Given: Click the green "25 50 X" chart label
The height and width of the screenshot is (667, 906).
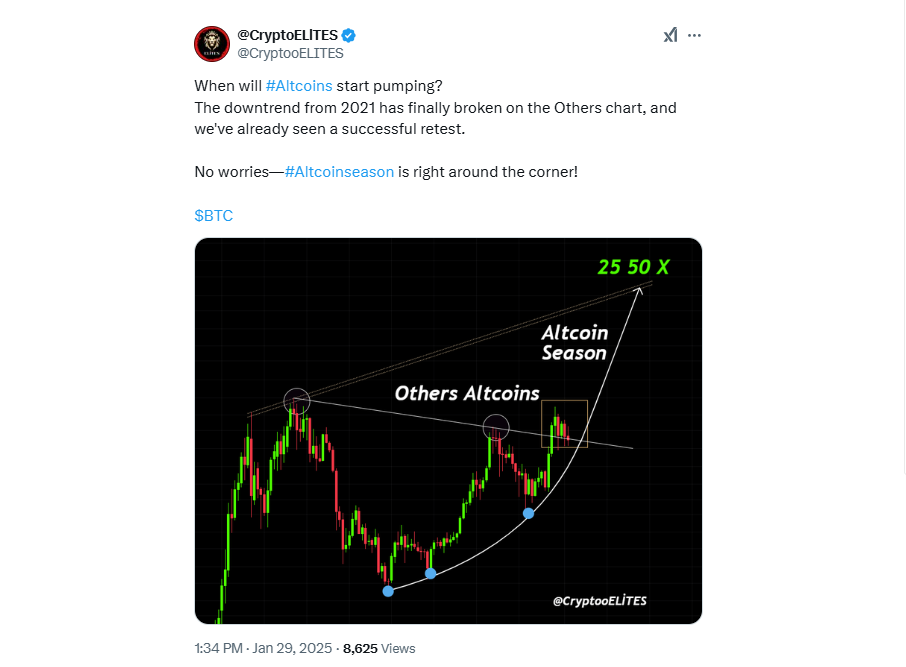Looking at the screenshot, I should [635, 267].
